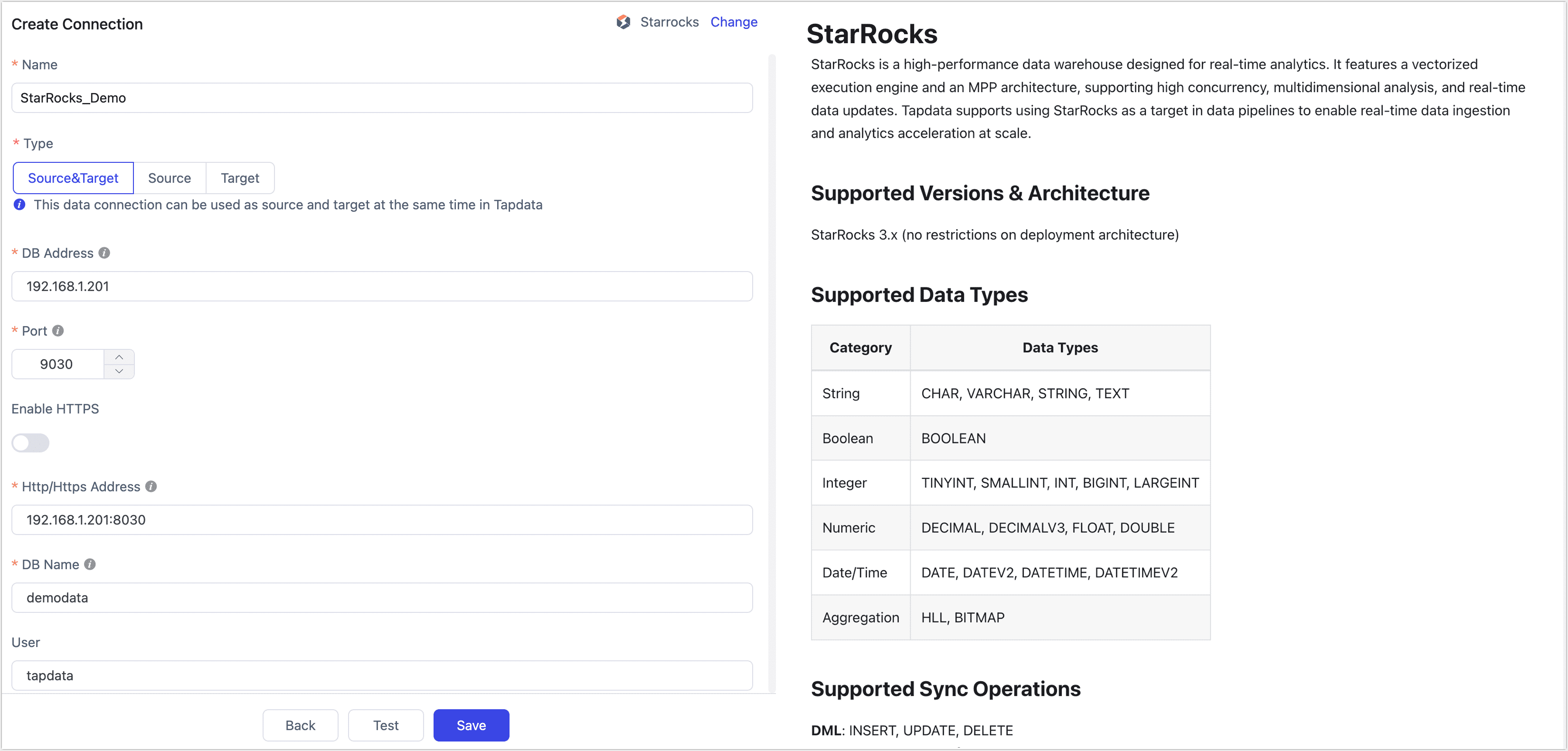Click the Http/Https Address input field
The image size is (1568, 751).
tap(382, 520)
